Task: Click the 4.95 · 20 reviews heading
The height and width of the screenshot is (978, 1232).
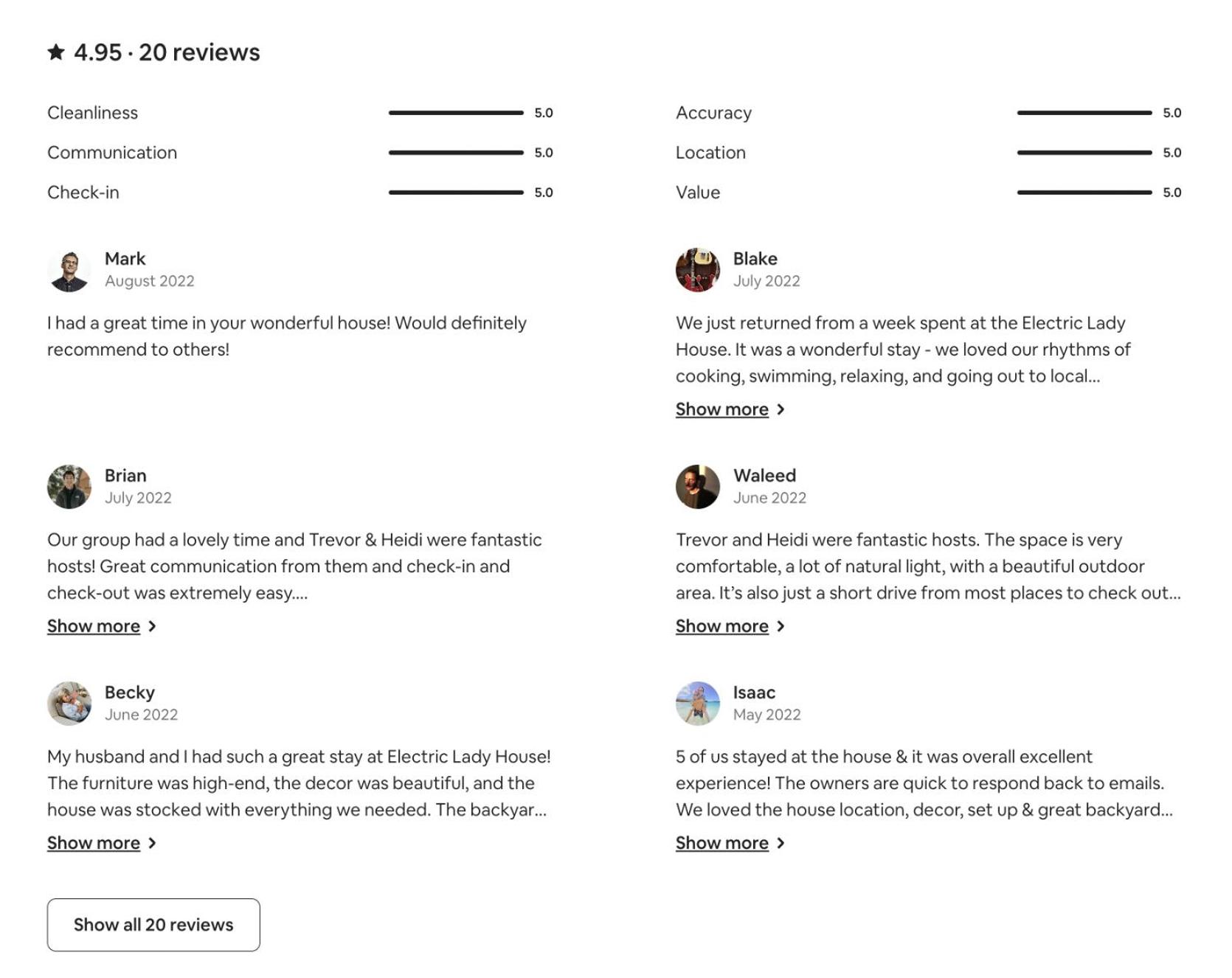Action: pos(153,52)
